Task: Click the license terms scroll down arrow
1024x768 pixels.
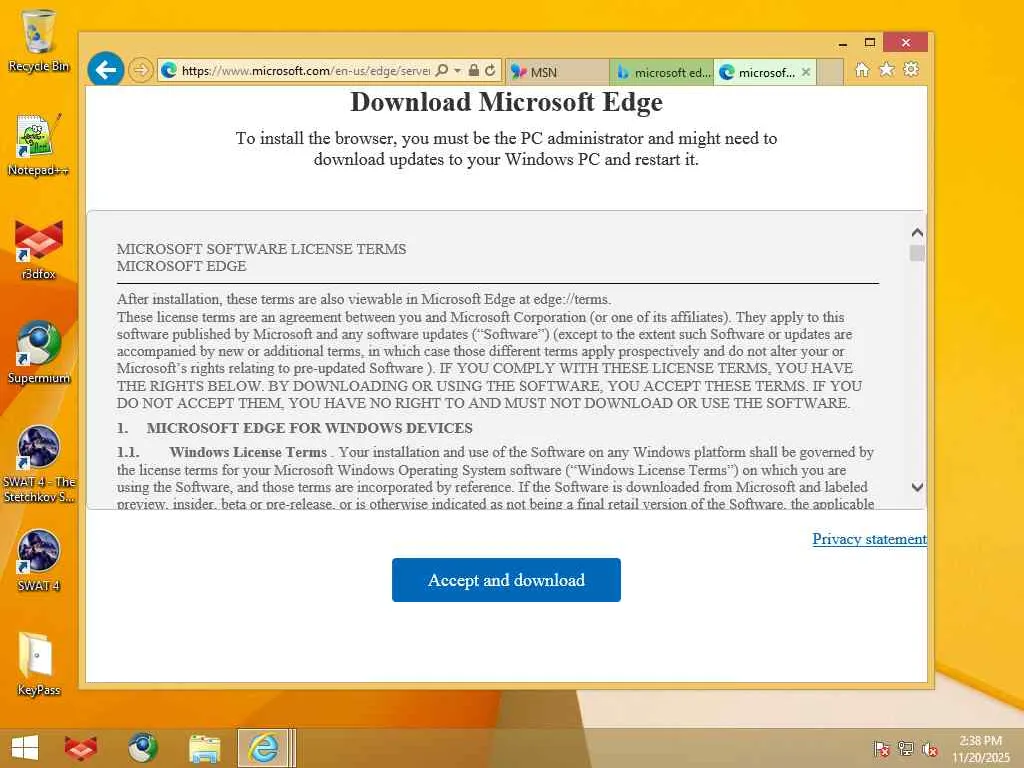Action: pyautogui.click(x=917, y=487)
